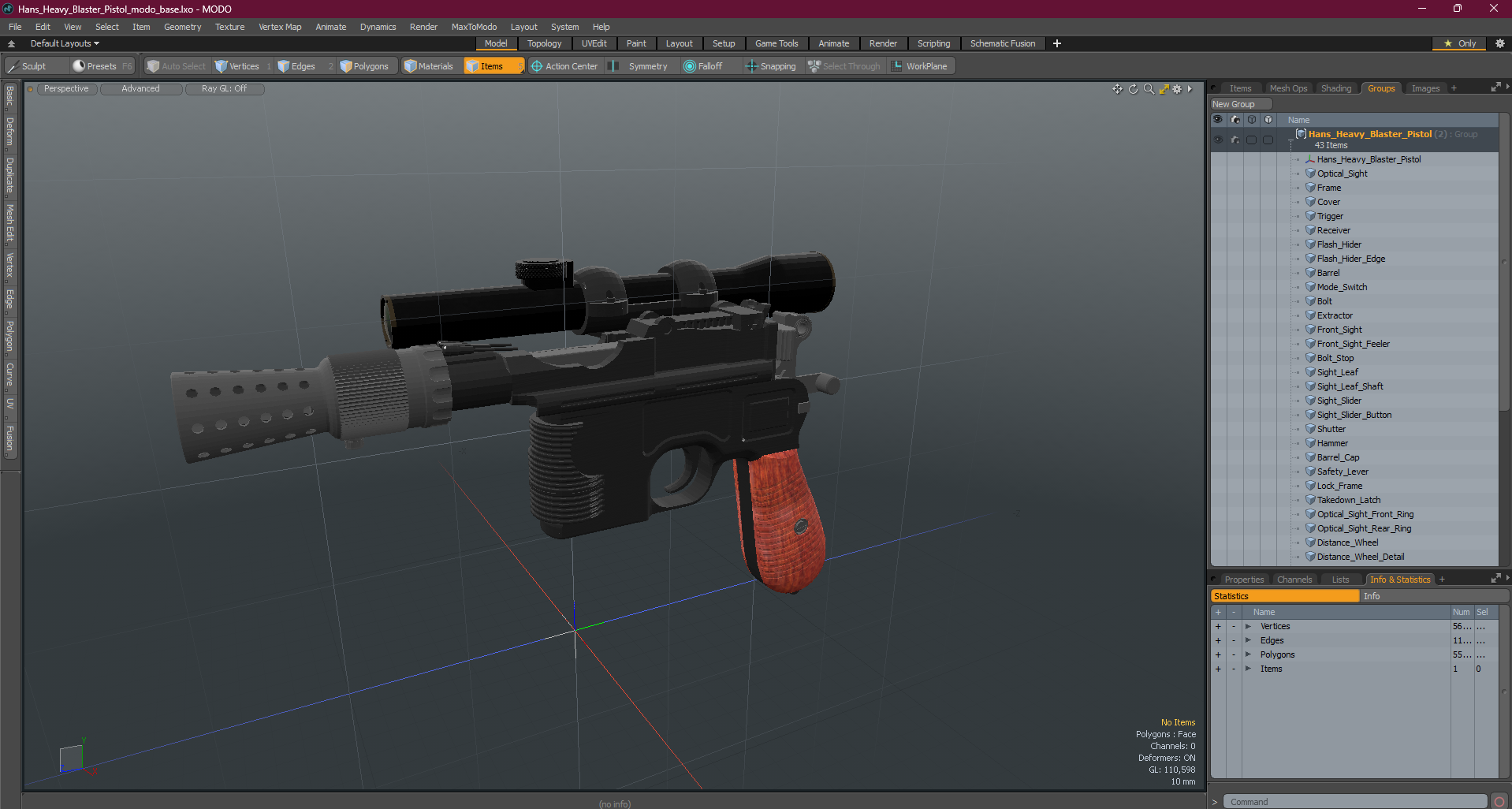Viewport: 1512px width, 809px height.
Task: Click the Optical_Sight mesh item icon
Action: 1310,173
